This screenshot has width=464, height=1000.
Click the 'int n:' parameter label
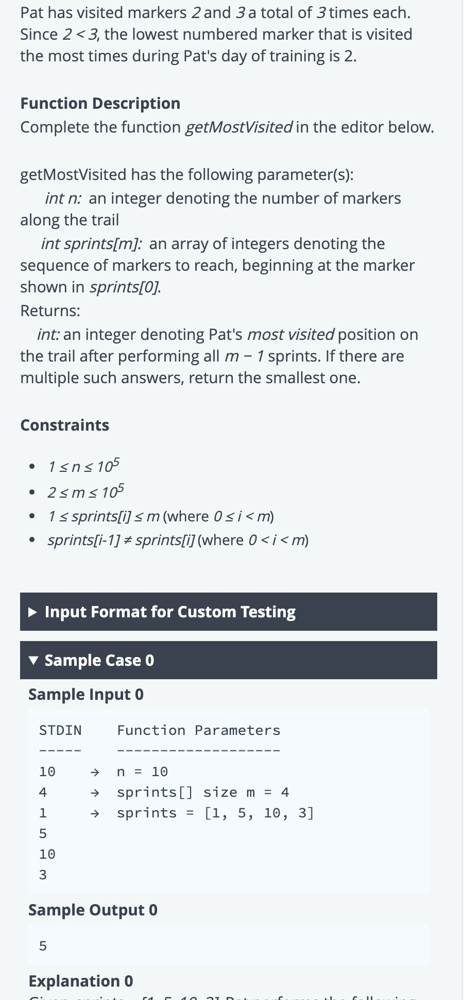(63, 198)
